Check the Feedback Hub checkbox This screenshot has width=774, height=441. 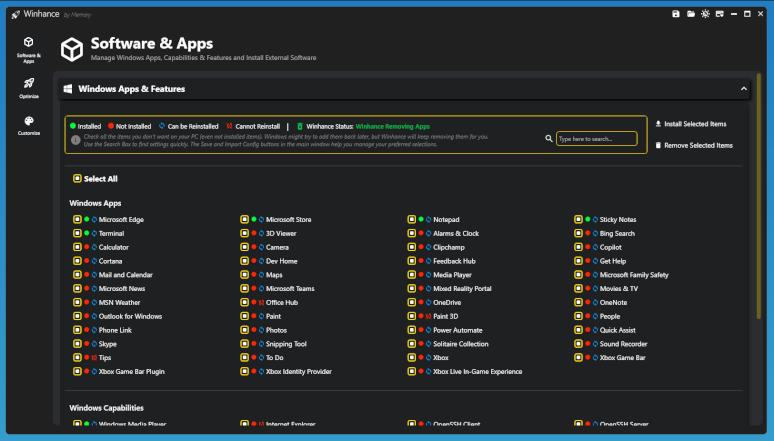(x=411, y=261)
